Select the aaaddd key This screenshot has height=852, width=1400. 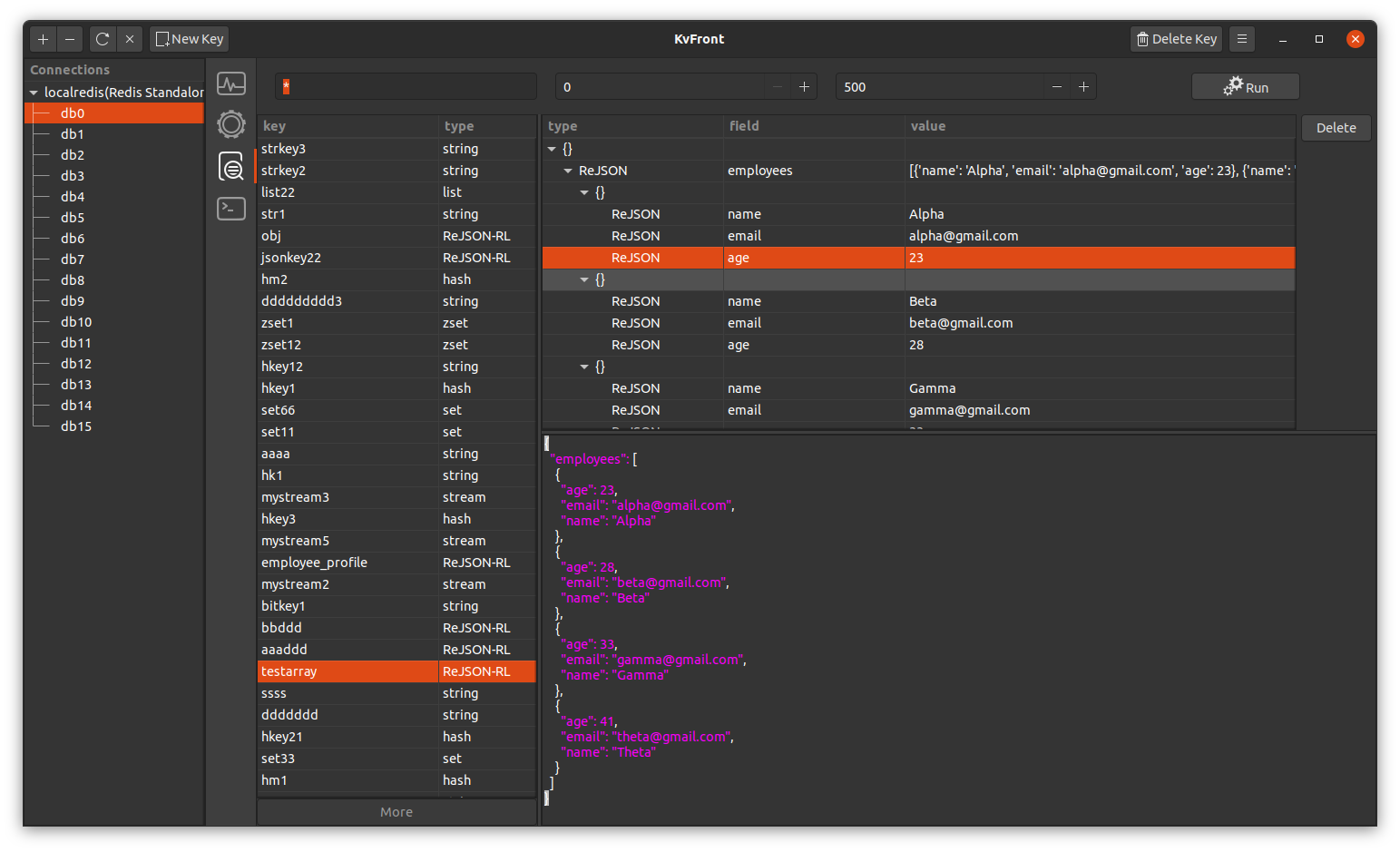pos(397,650)
